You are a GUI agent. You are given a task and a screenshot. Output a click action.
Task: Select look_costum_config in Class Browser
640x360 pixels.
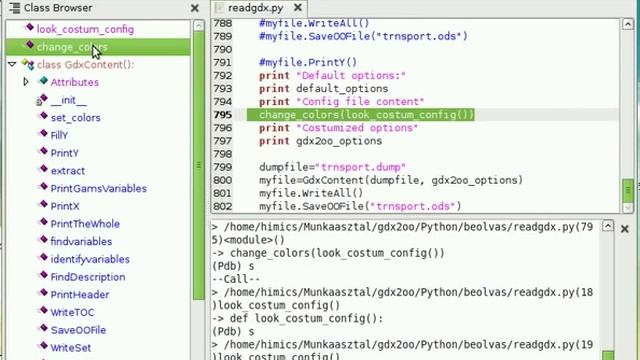[85, 29]
